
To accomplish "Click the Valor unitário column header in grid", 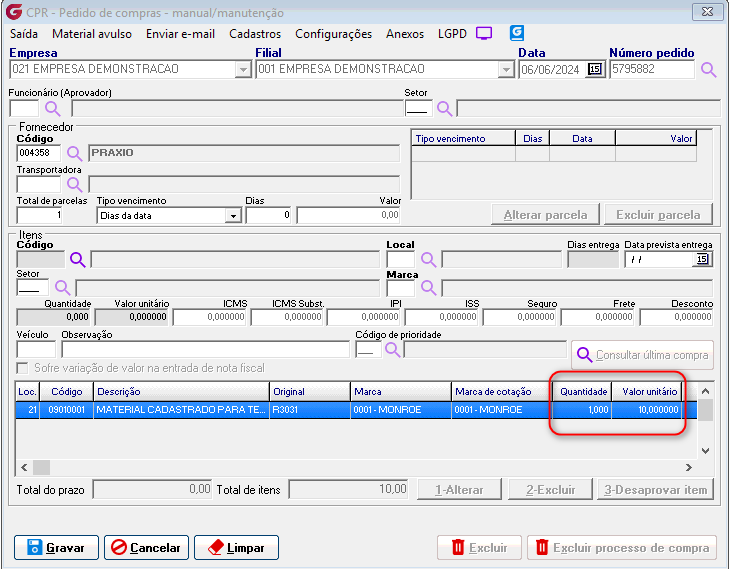I will coord(647,392).
